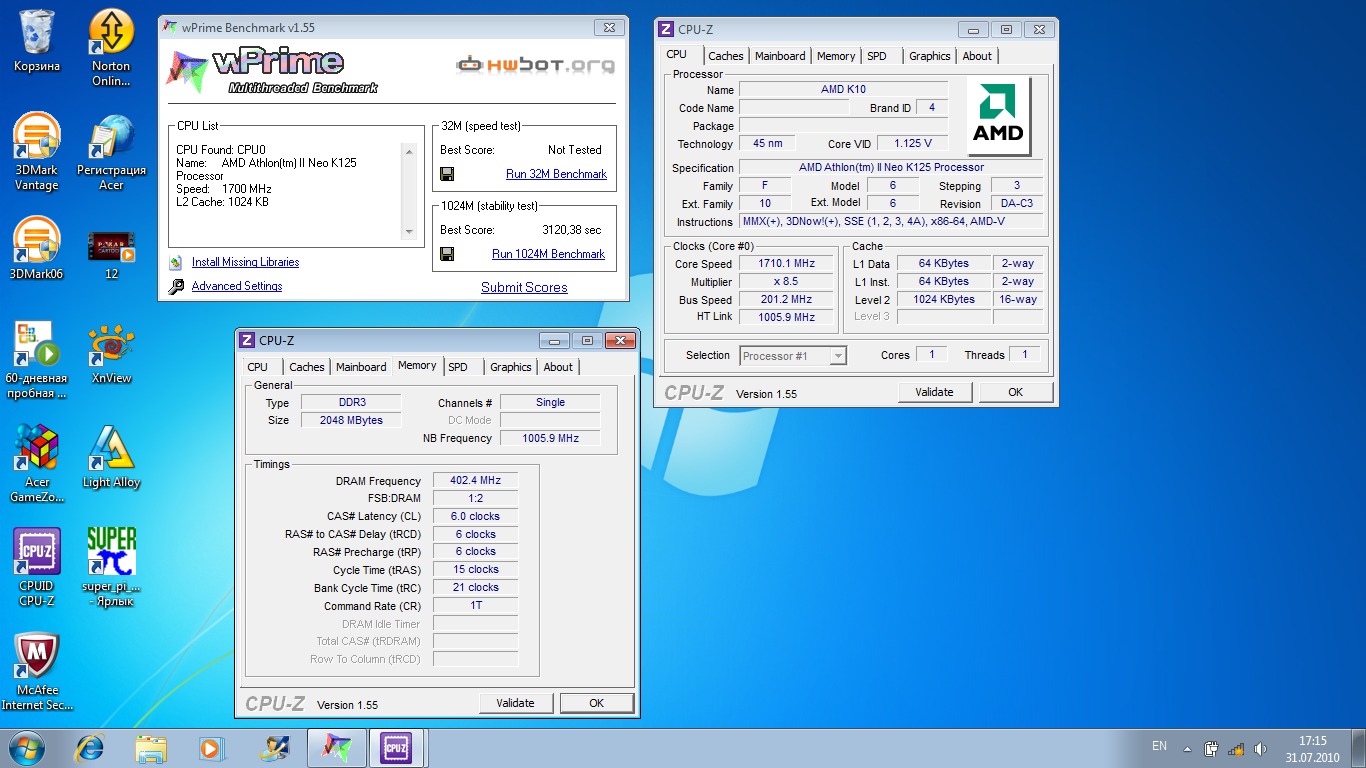Launch the 3DMark06 desktop shortcut
This screenshot has height=768, width=1366.
[37, 249]
